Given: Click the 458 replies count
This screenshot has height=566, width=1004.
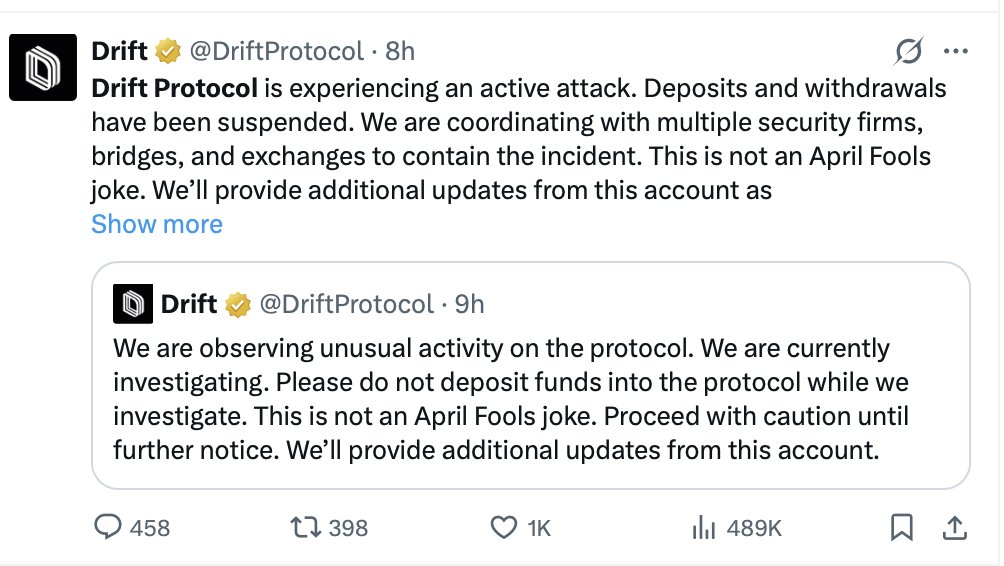Looking at the screenshot, I should 150,527.
